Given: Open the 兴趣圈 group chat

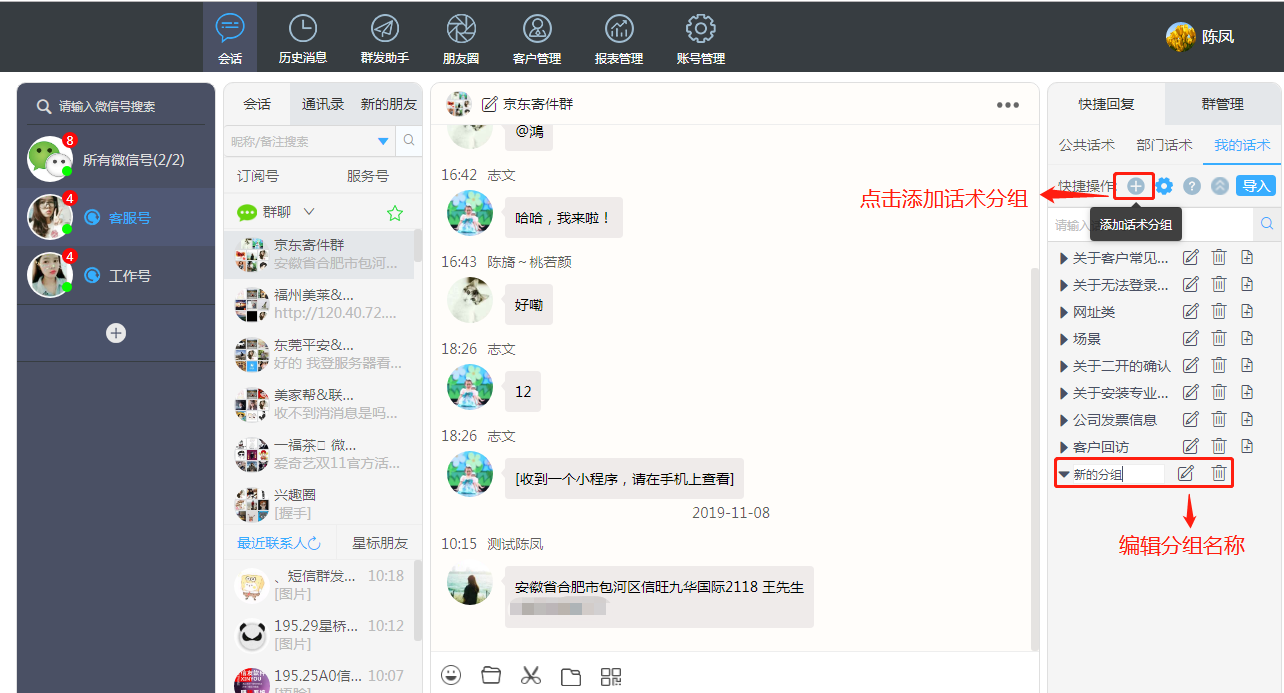Looking at the screenshot, I should 319,503.
